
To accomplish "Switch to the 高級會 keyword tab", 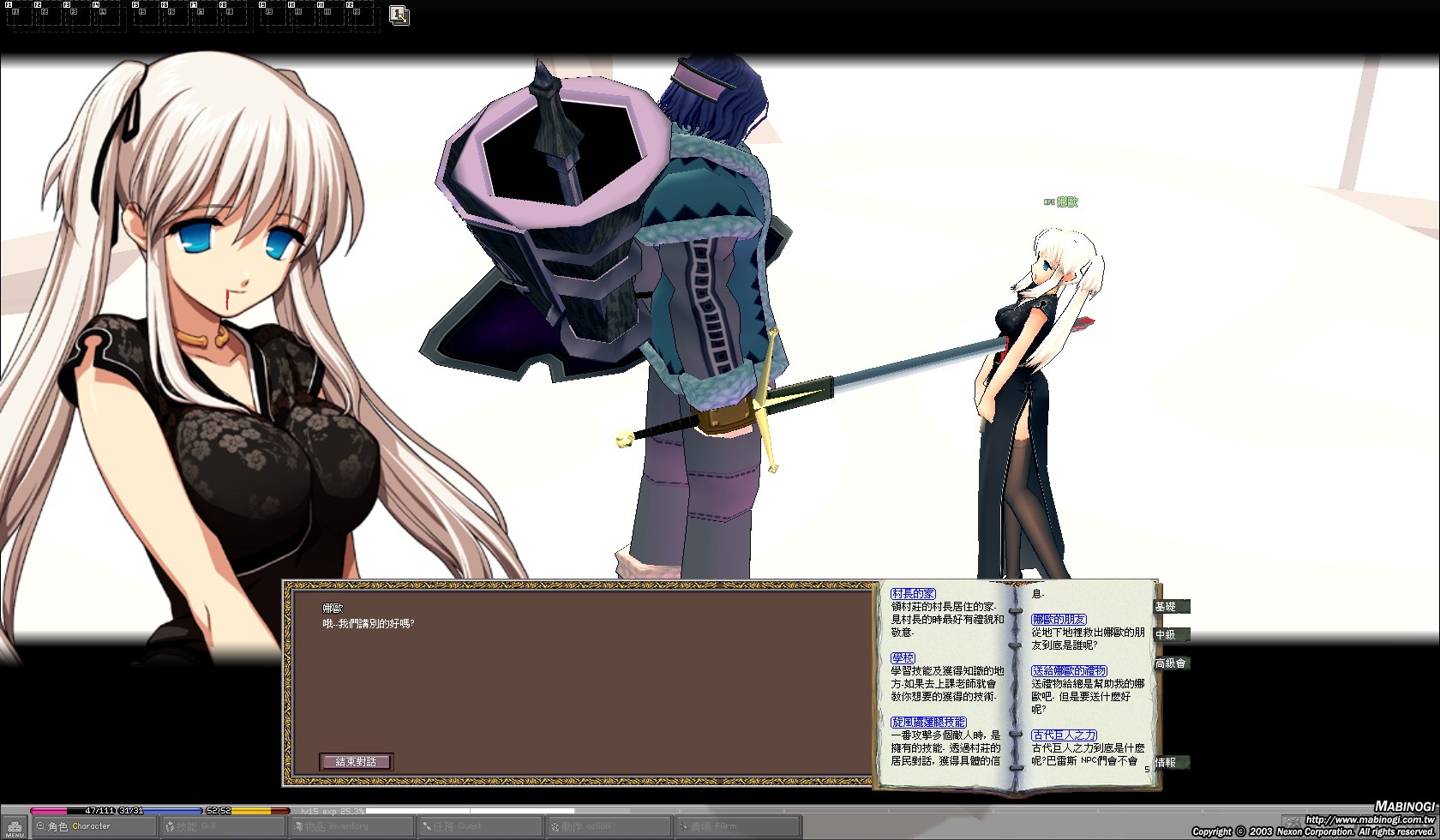I will click(x=1170, y=663).
